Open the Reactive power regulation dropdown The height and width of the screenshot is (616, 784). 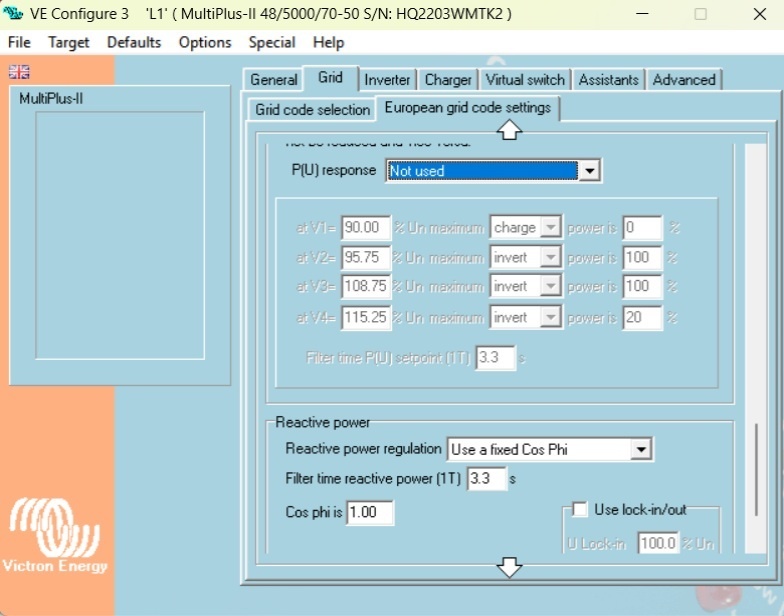(x=640, y=450)
